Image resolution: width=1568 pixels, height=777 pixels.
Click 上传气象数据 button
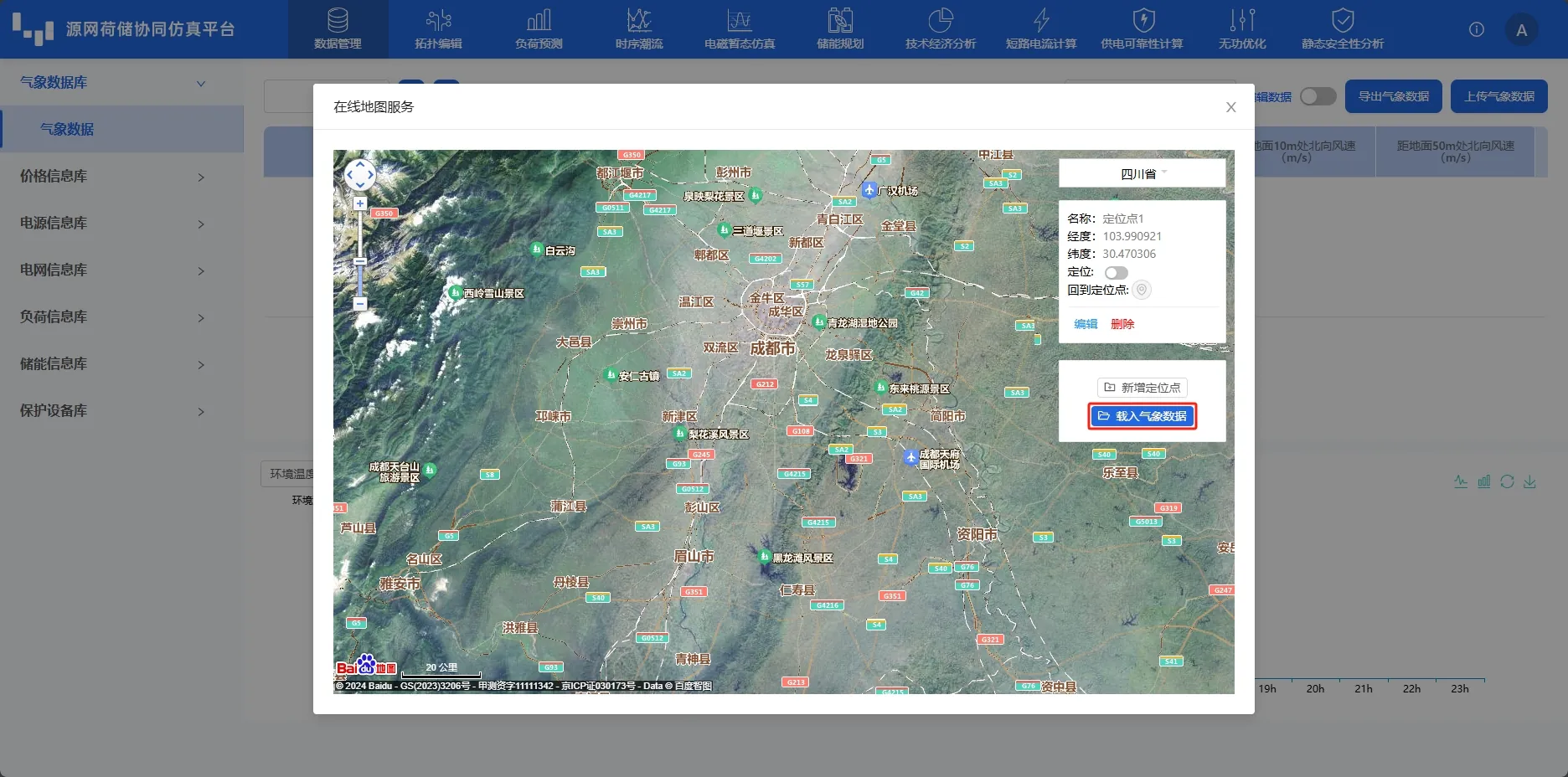coord(1499,96)
